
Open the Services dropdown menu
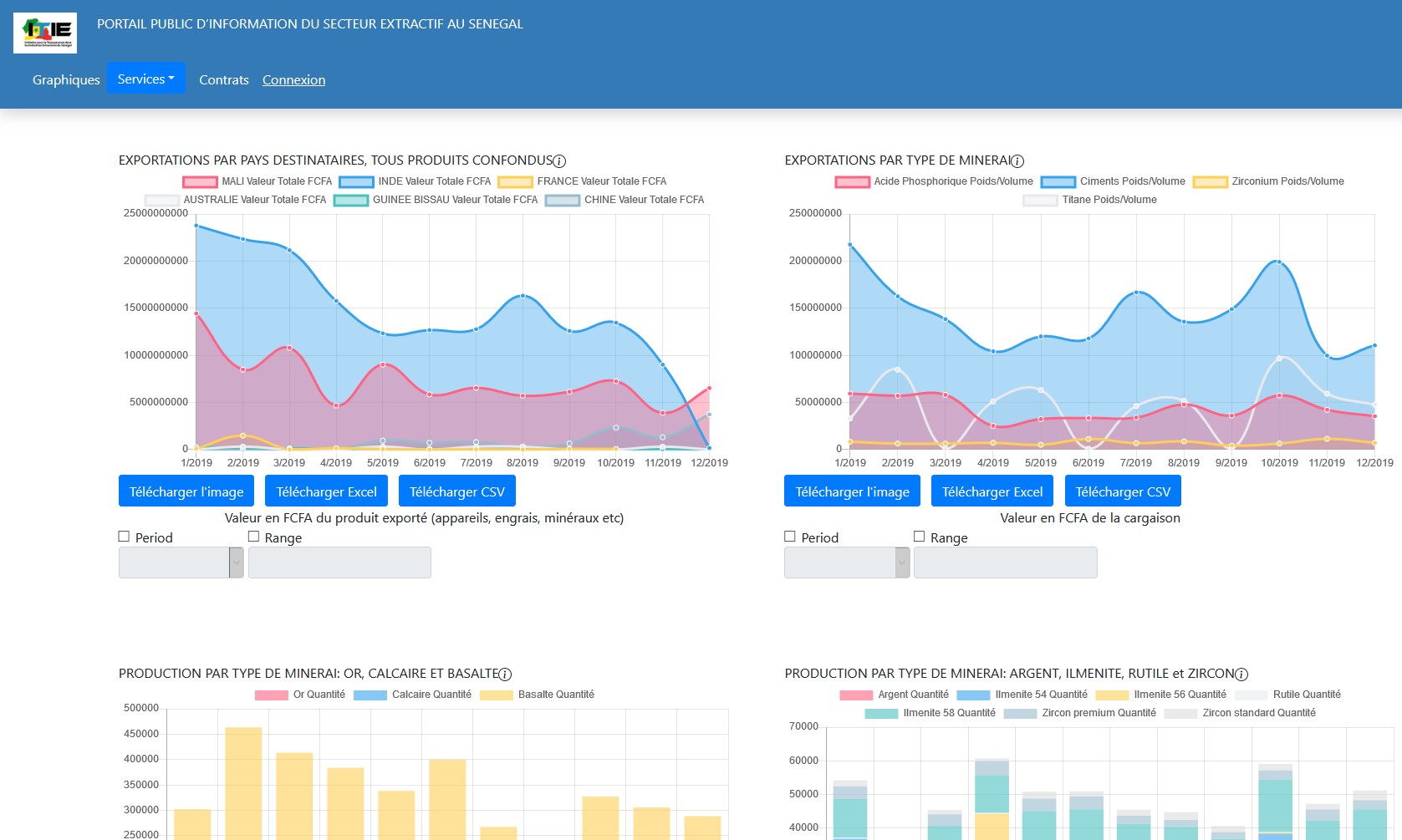click(x=146, y=79)
